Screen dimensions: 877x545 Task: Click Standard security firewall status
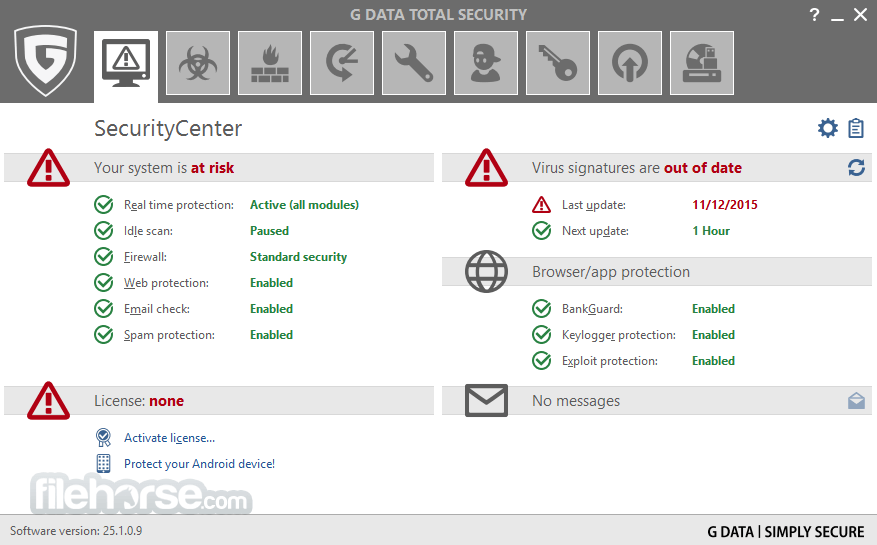point(298,257)
